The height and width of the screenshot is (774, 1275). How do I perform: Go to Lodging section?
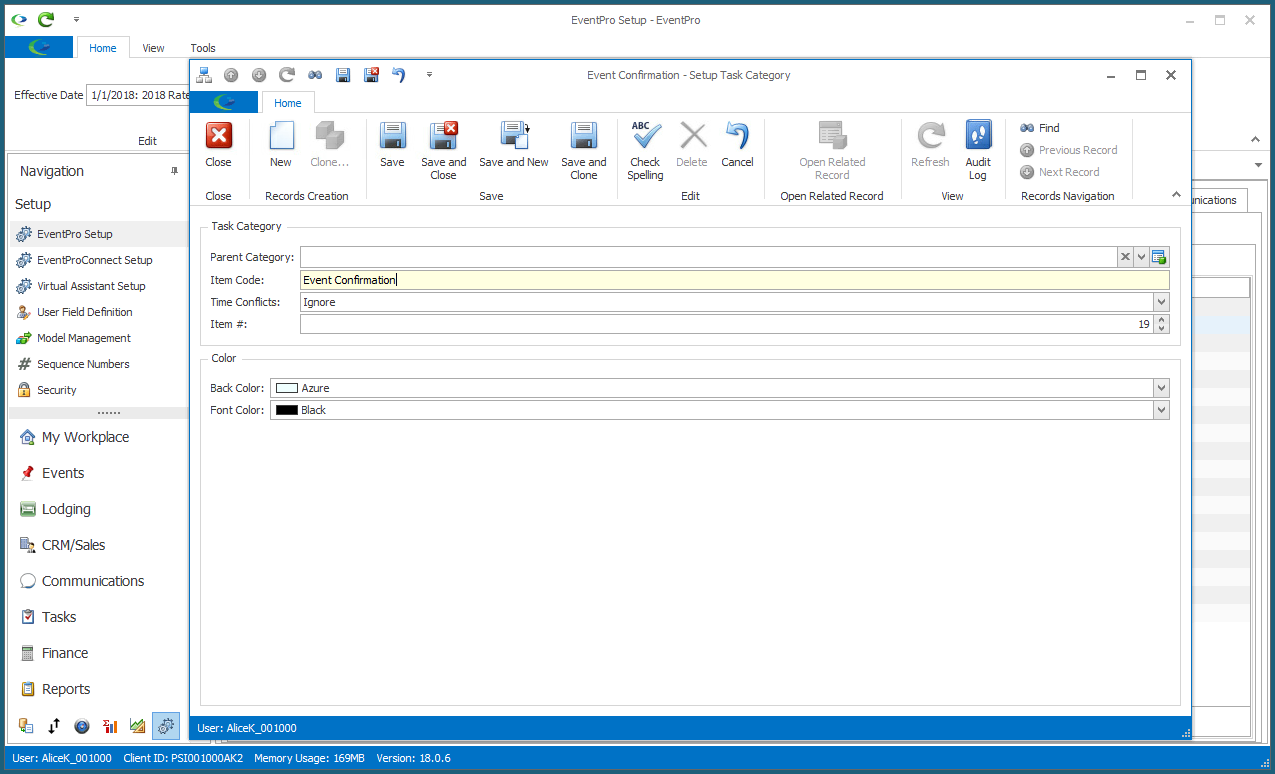(99, 509)
